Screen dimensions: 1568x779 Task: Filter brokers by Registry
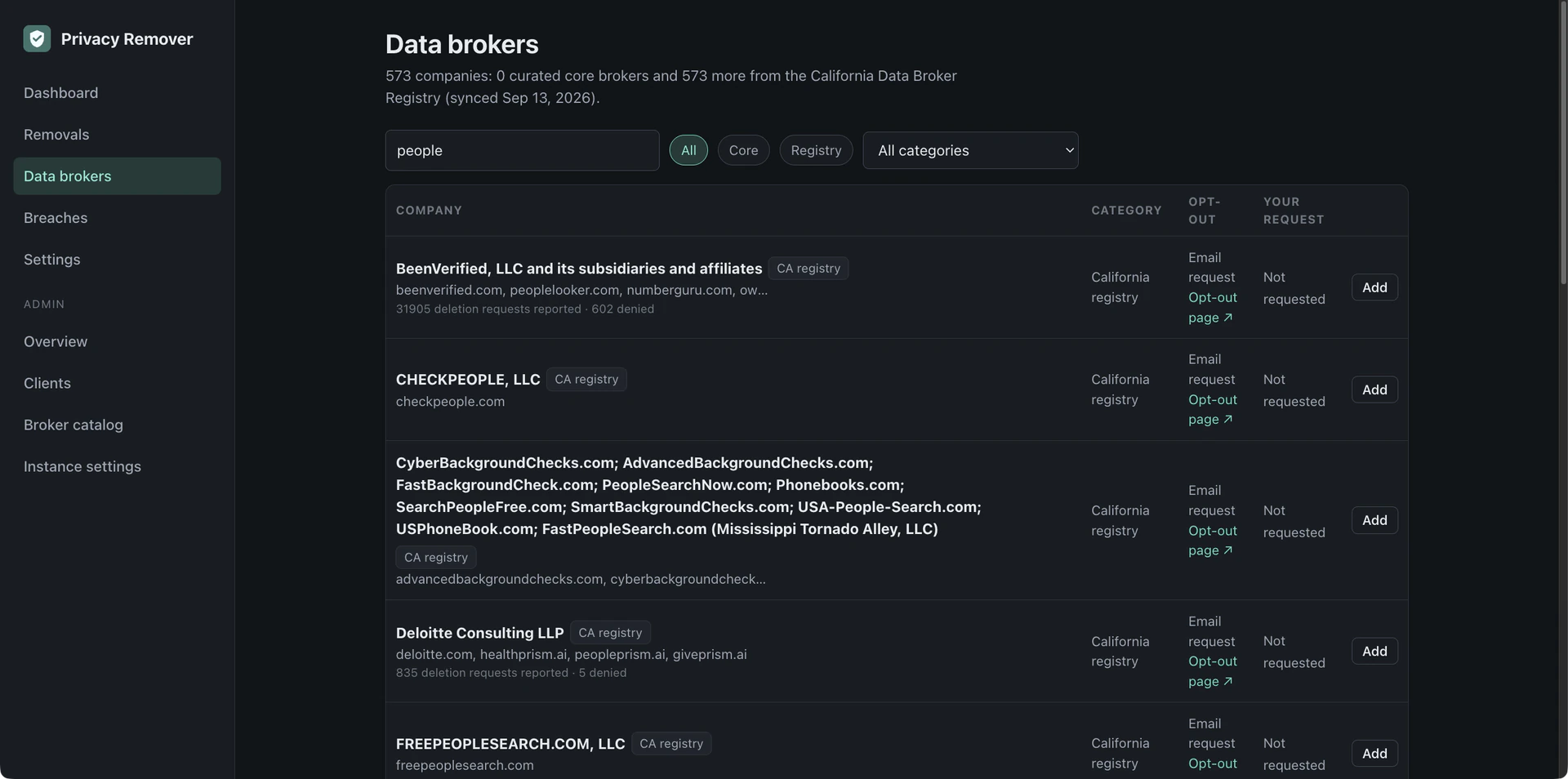tap(816, 150)
